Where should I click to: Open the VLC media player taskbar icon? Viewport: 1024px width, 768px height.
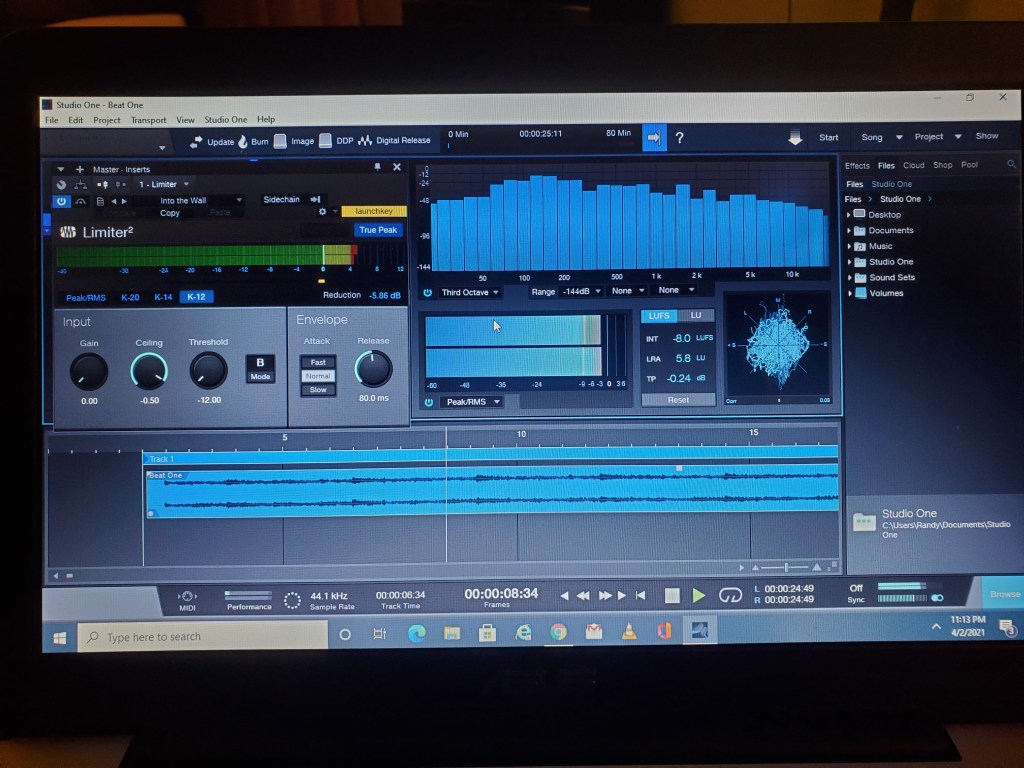click(x=628, y=633)
